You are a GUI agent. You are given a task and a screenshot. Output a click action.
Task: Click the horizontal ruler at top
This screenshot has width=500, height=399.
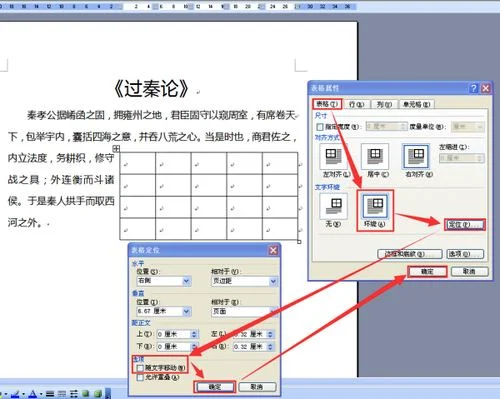[x=178, y=6]
